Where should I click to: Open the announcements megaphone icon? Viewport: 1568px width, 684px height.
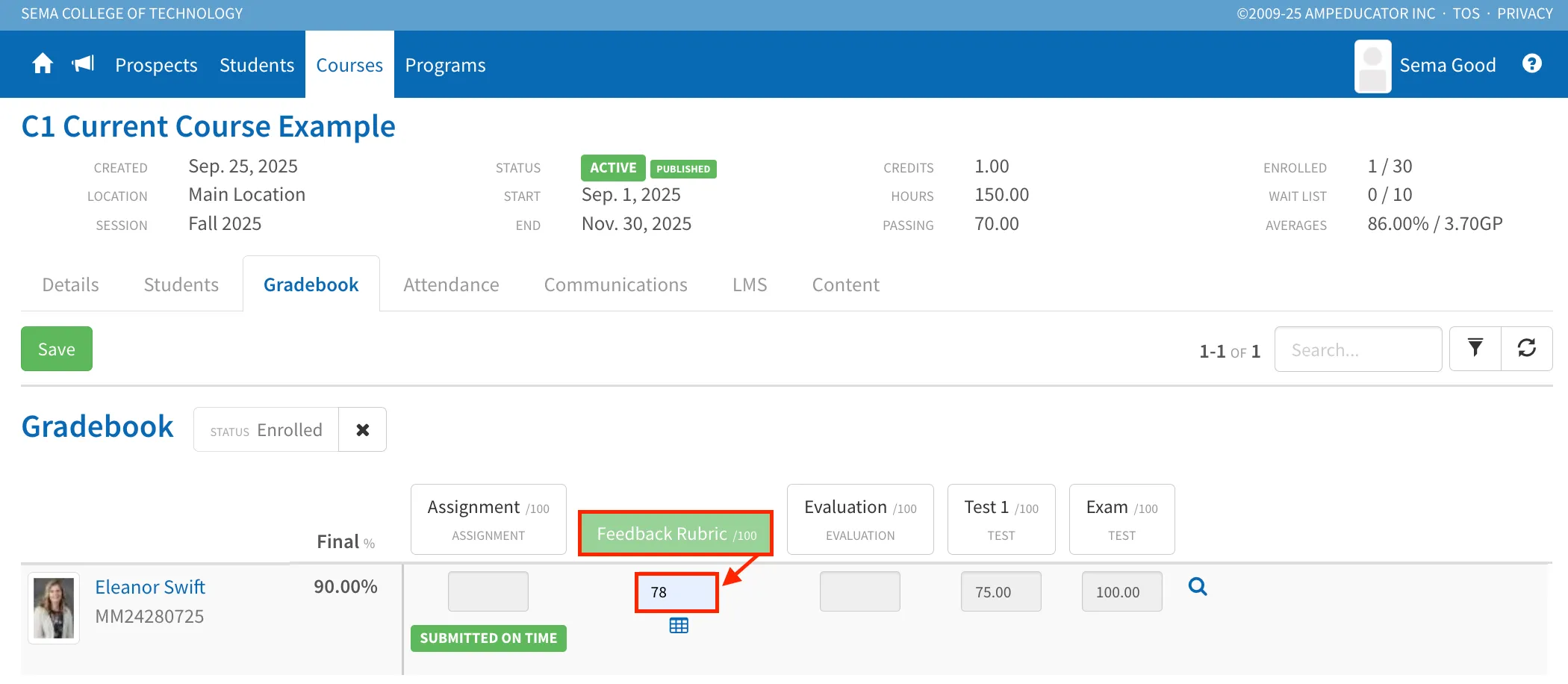pos(83,64)
